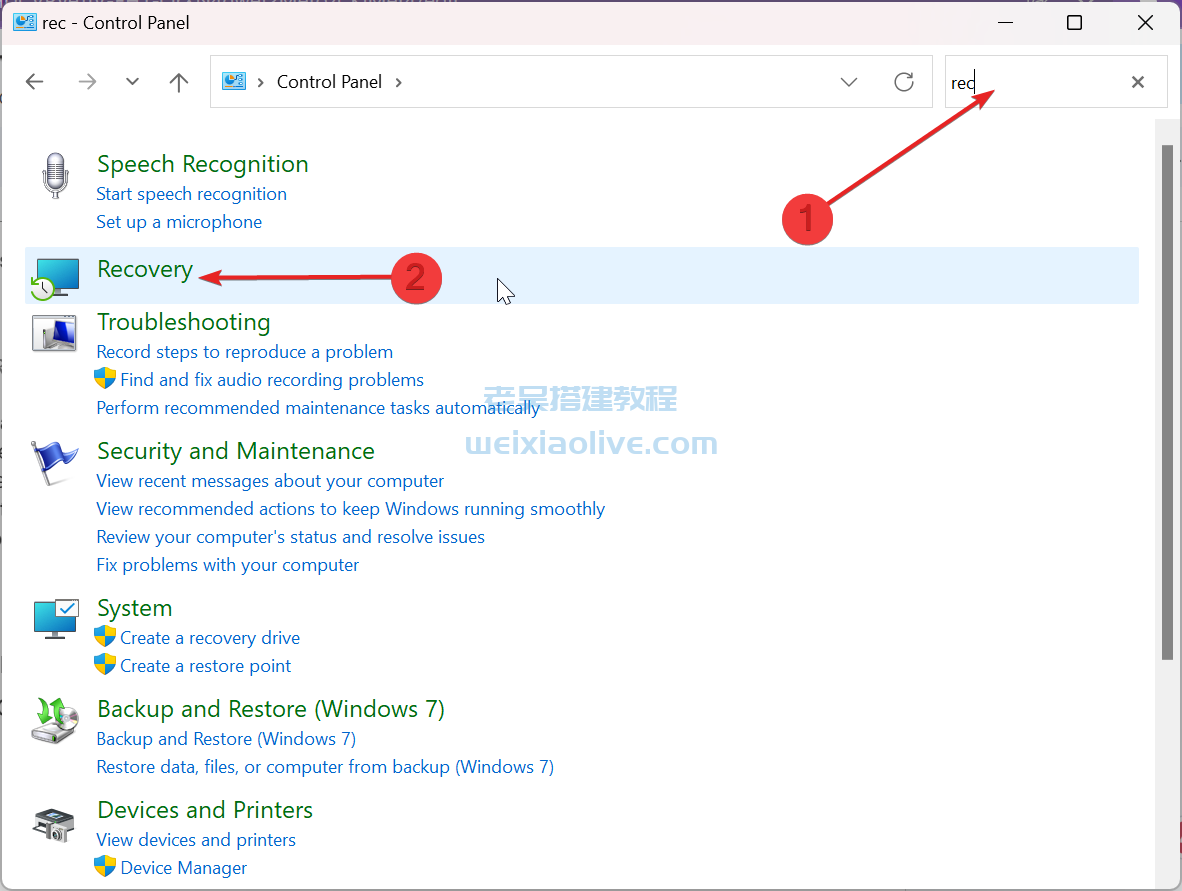This screenshot has width=1182, height=891.
Task: Click the up-one-level arrow
Action: (x=178, y=82)
